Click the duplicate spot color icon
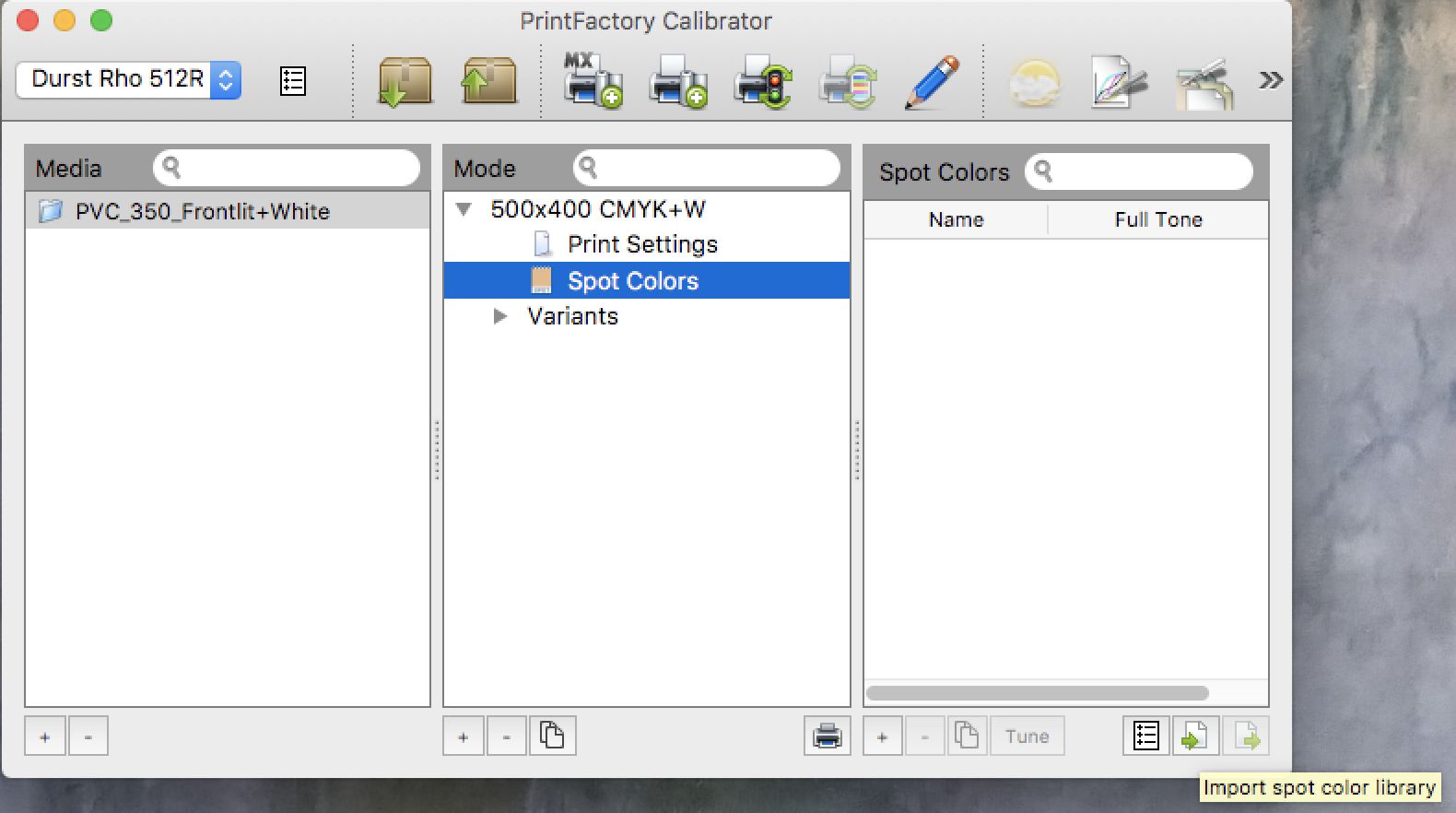 click(967, 736)
